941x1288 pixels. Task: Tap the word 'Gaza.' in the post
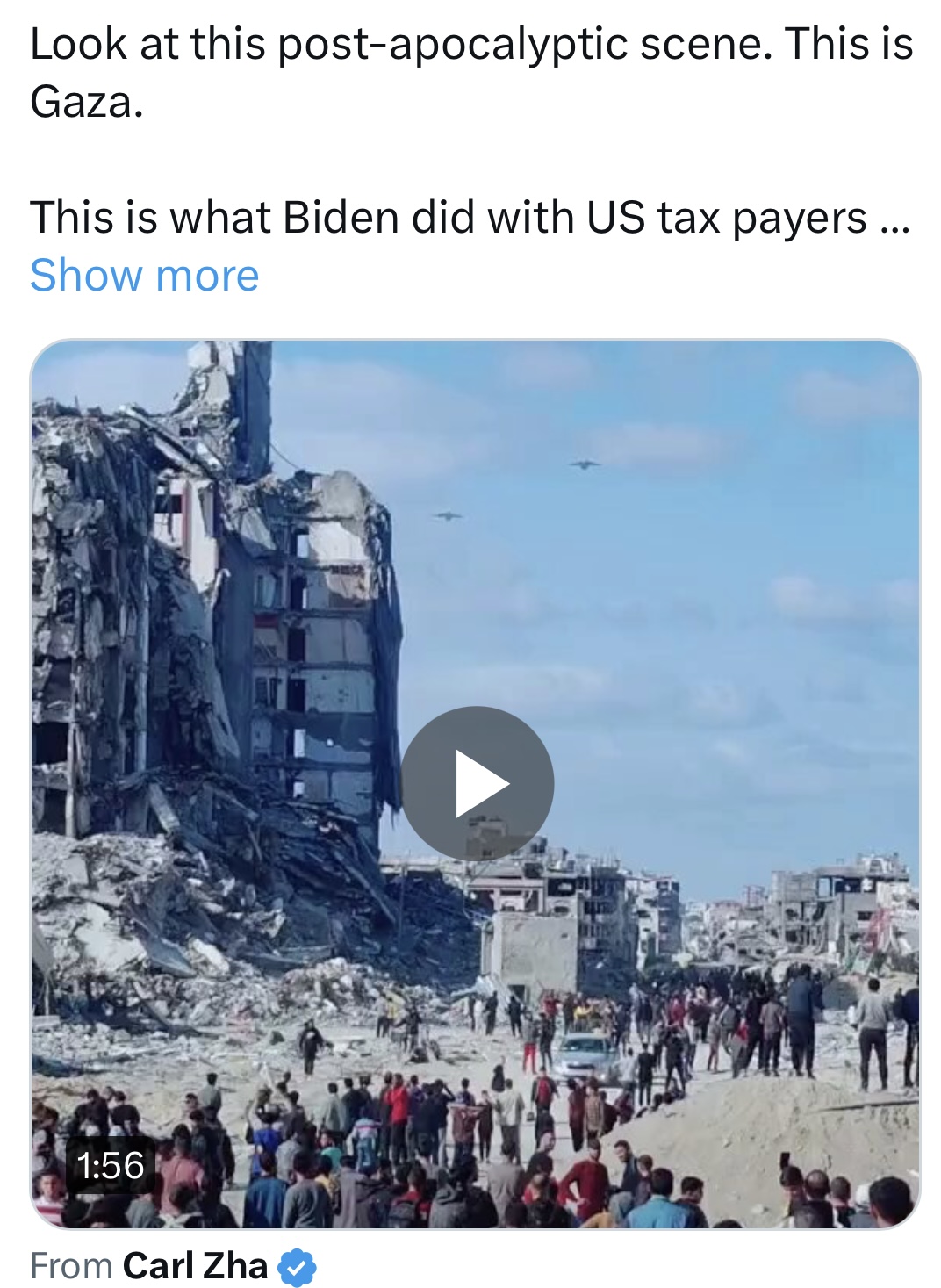pos(86,102)
